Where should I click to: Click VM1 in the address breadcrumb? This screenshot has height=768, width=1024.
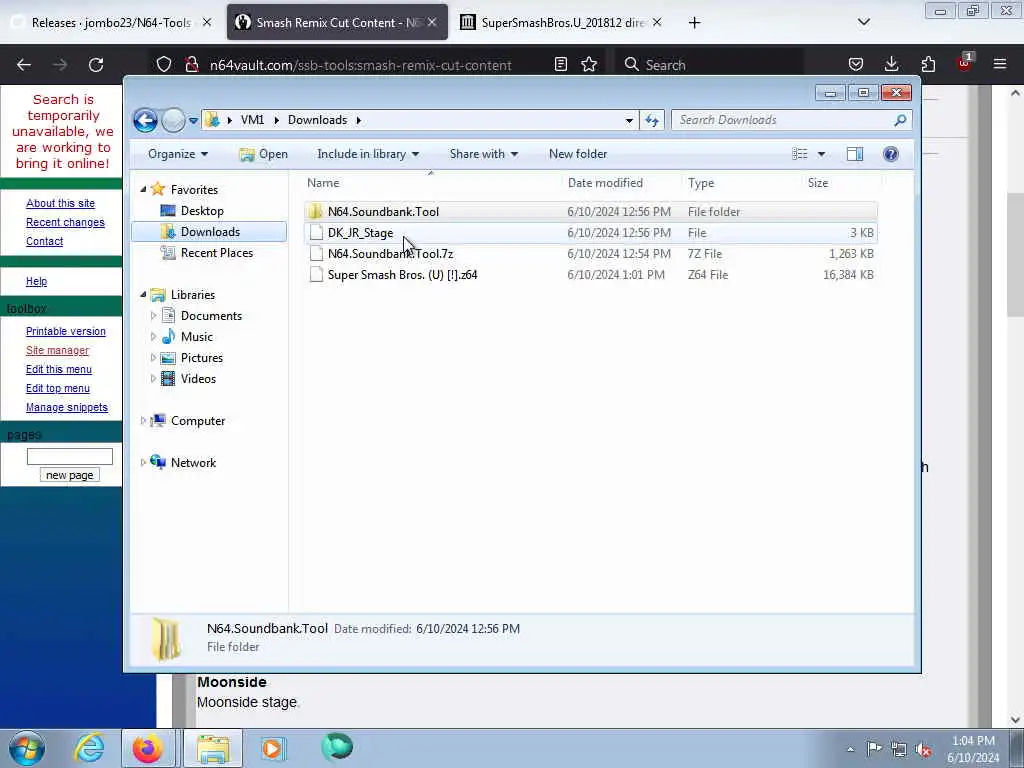[x=252, y=120]
